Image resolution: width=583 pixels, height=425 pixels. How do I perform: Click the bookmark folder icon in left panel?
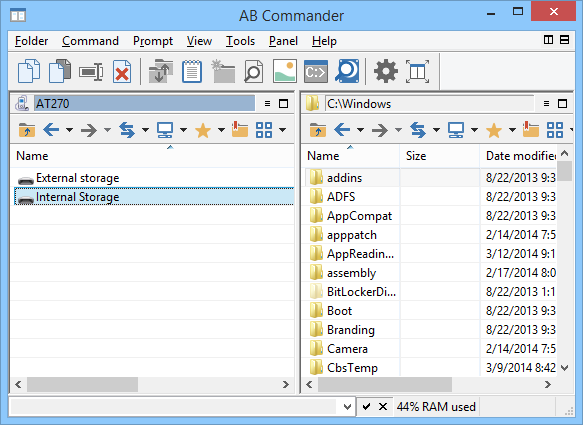[240, 129]
